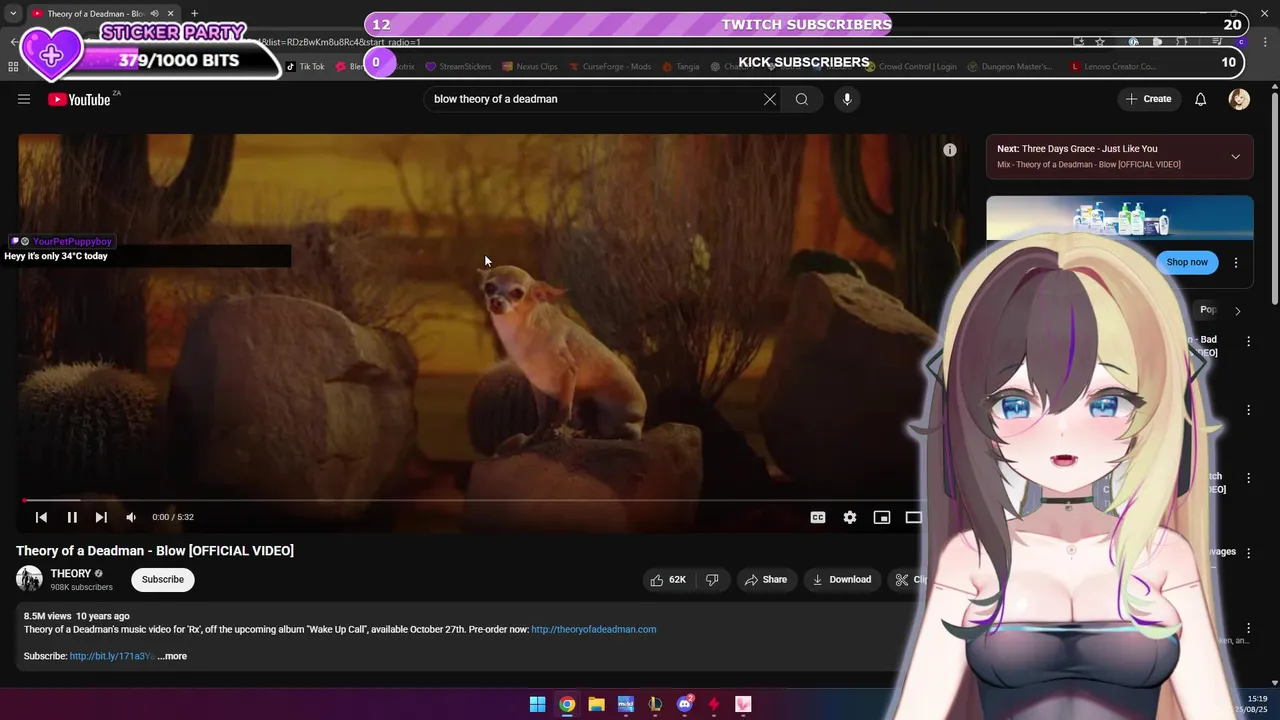
Task: Open a new Chrome tab
Action: pyautogui.click(x=194, y=14)
